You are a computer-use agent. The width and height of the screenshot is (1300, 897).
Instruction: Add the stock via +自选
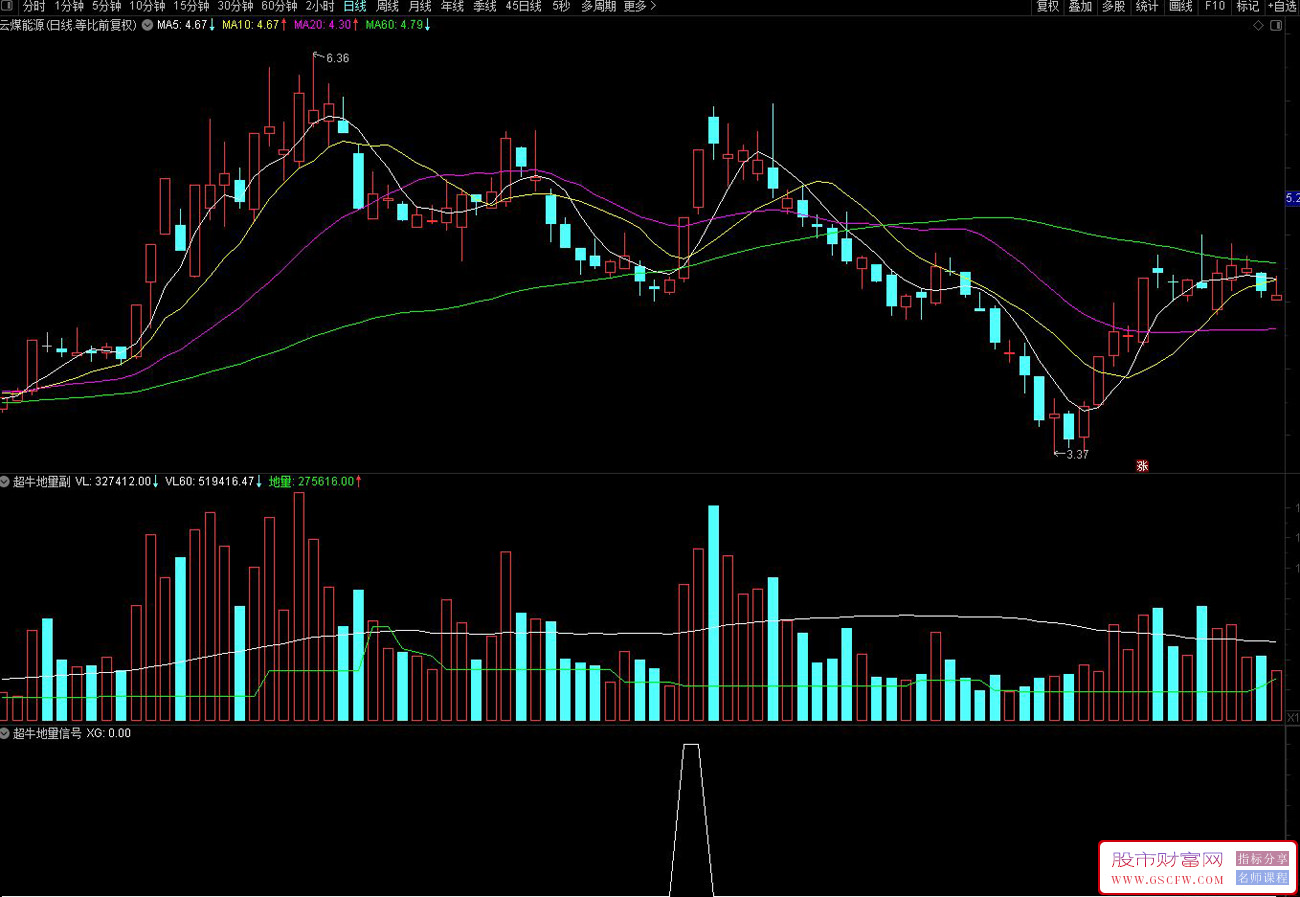point(1283,7)
